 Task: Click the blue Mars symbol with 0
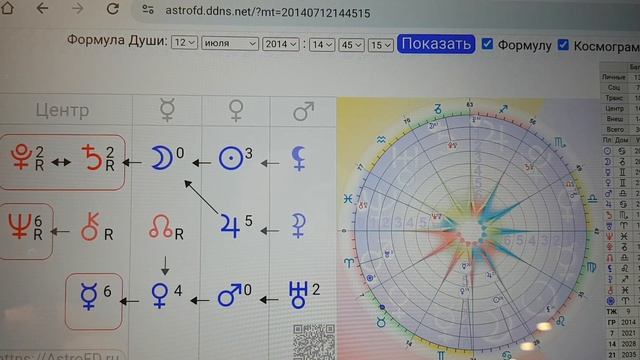point(229,296)
